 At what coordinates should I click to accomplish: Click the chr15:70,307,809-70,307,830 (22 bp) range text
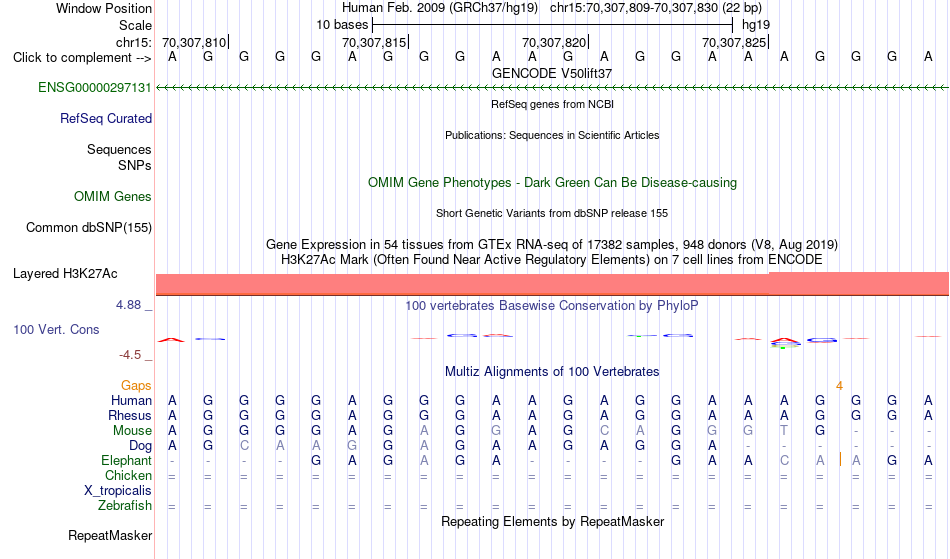point(656,8)
